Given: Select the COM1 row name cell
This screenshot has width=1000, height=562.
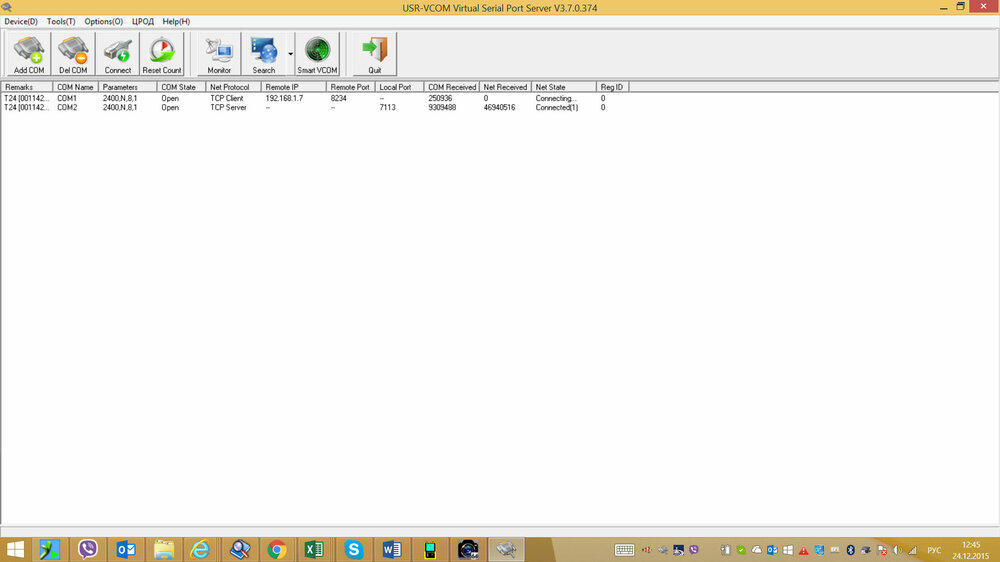Looking at the screenshot, I should point(67,98).
